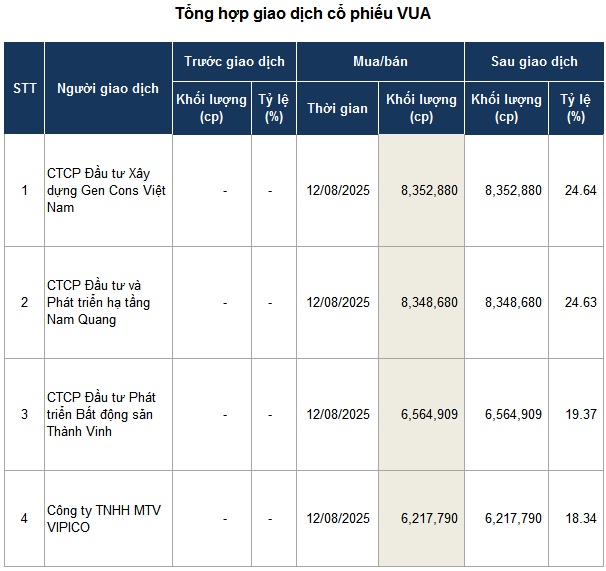Select the Sau giao dịch header cell
This screenshot has height=571, width=606.
[x=534, y=61]
